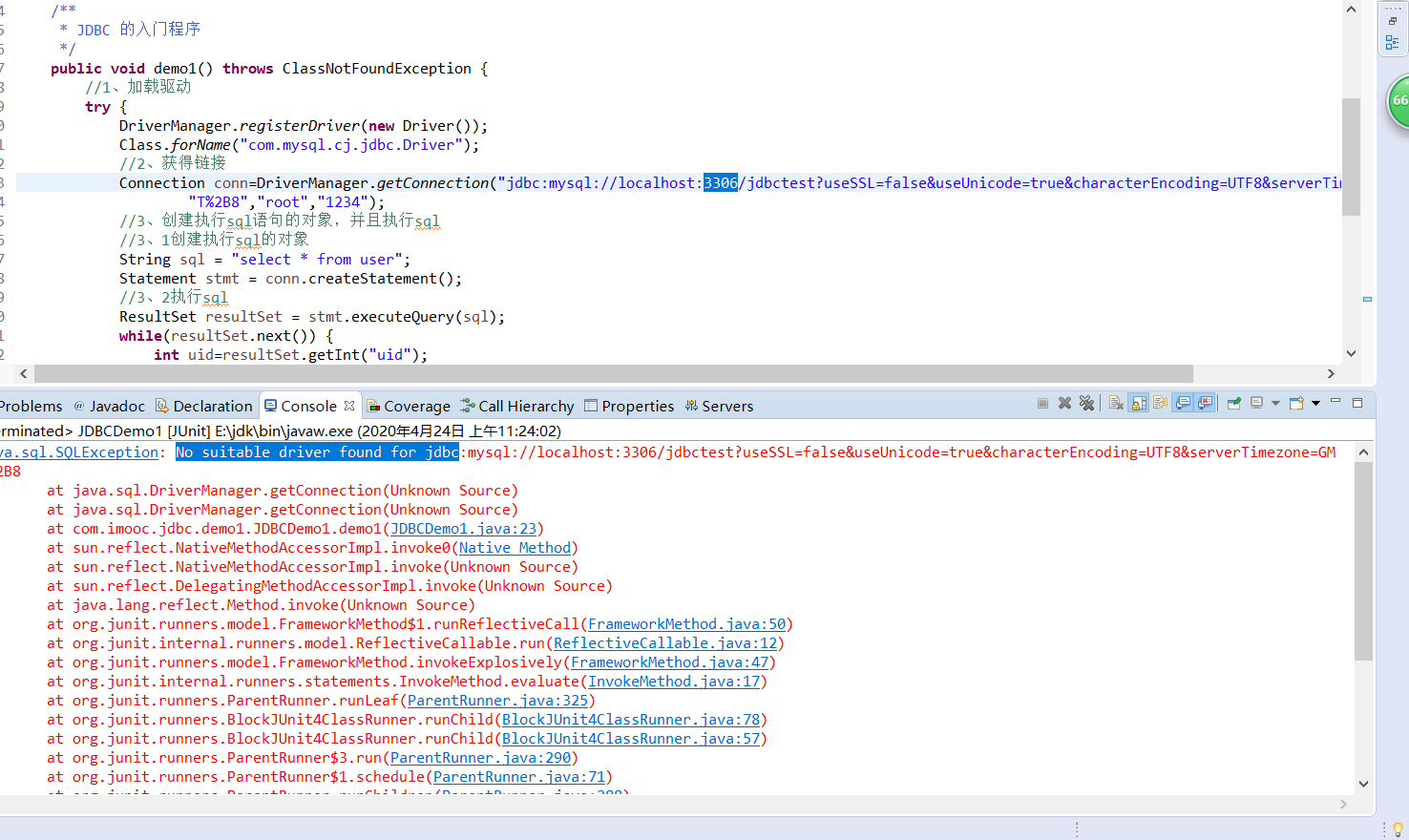Minimize the Console panel
The height and width of the screenshot is (840, 1409).
(x=1335, y=400)
